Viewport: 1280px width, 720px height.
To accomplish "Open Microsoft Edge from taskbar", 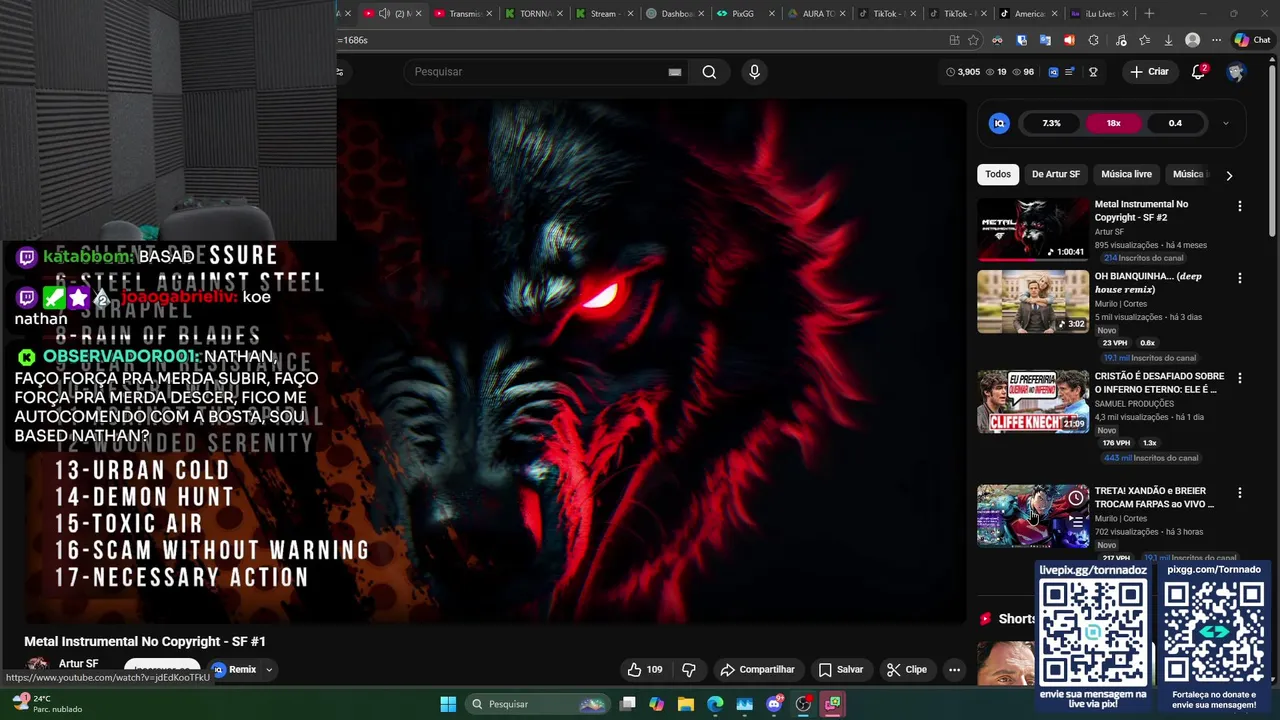I will [x=715, y=704].
